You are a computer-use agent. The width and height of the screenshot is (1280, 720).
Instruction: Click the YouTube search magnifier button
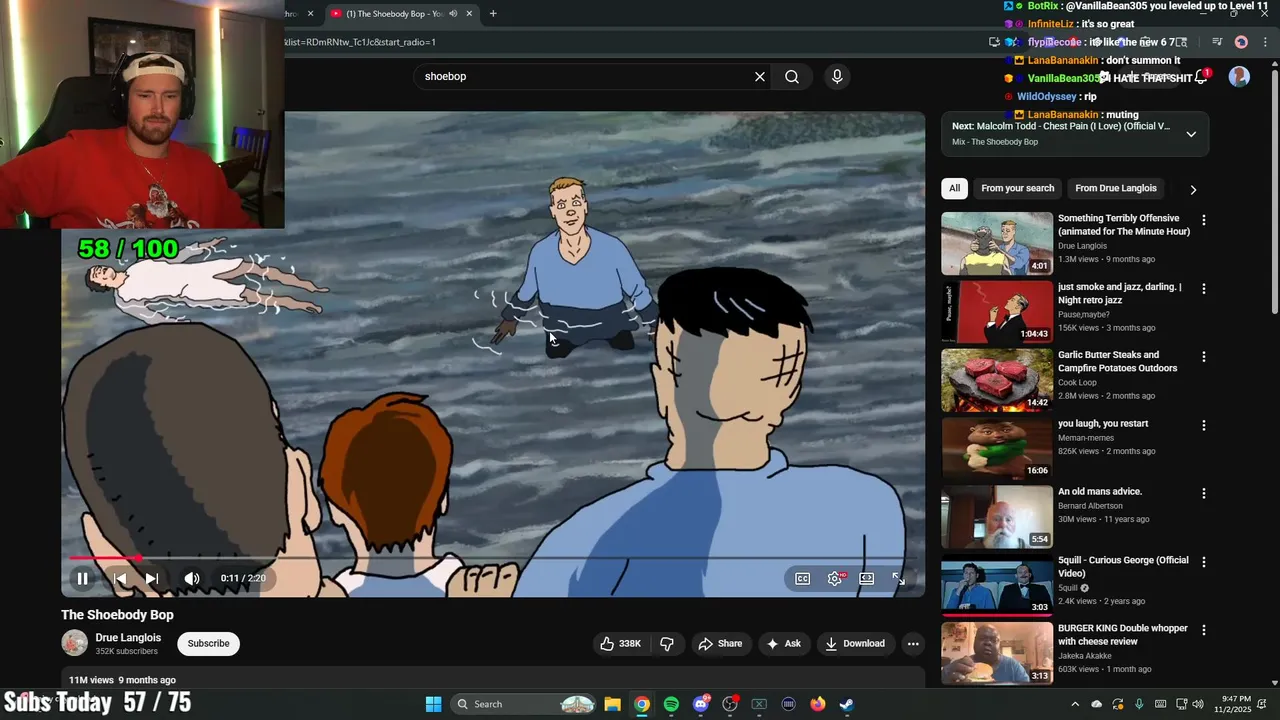pyautogui.click(x=792, y=76)
